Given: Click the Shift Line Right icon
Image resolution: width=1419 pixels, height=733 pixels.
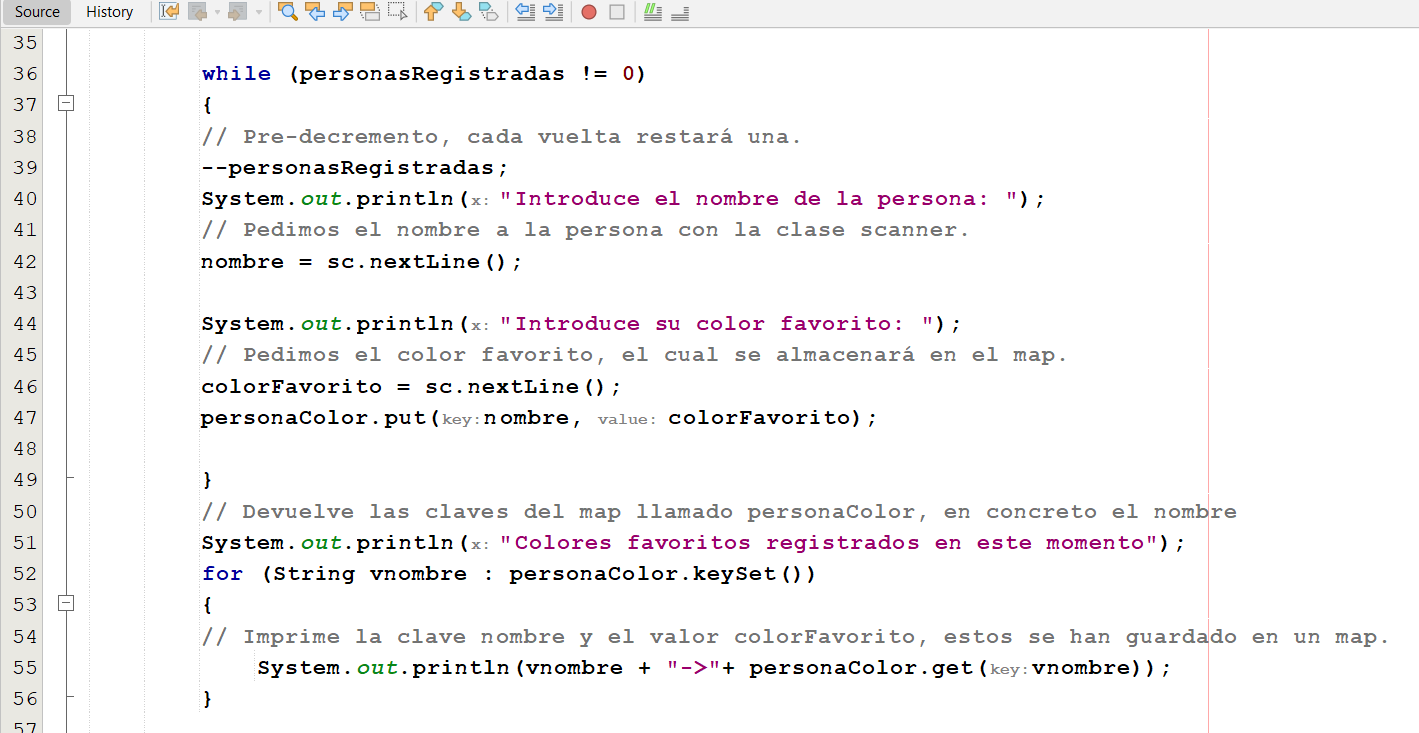Looking at the screenshot, I should (x=552, y=12).
